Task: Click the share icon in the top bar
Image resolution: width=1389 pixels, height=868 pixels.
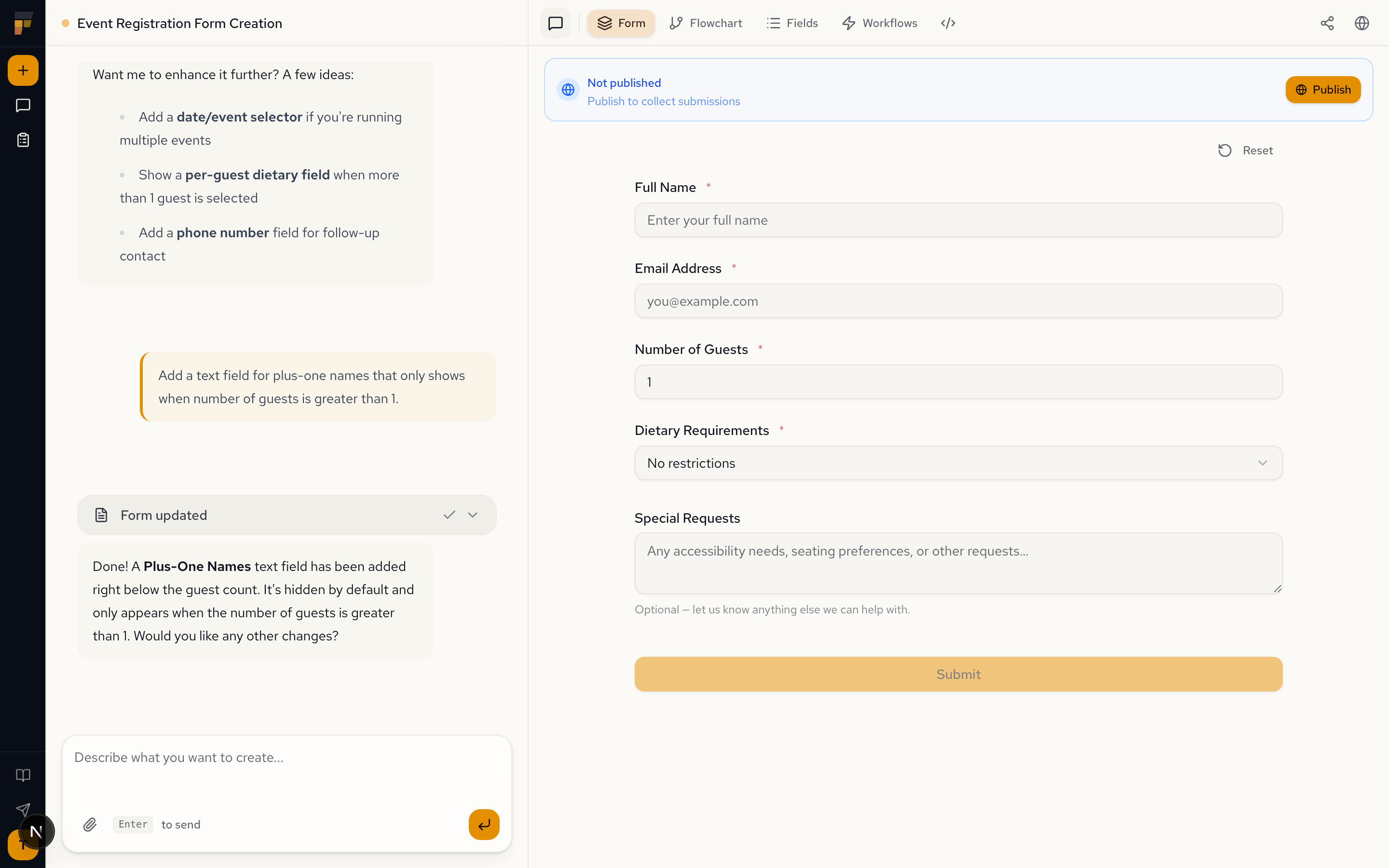Action: [1327, 23]
